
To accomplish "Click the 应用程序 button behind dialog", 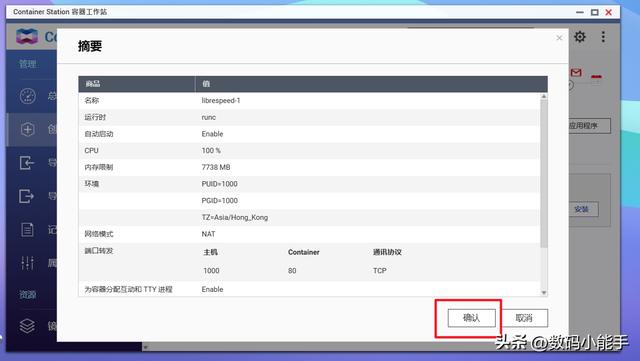I will click(589, 126).
